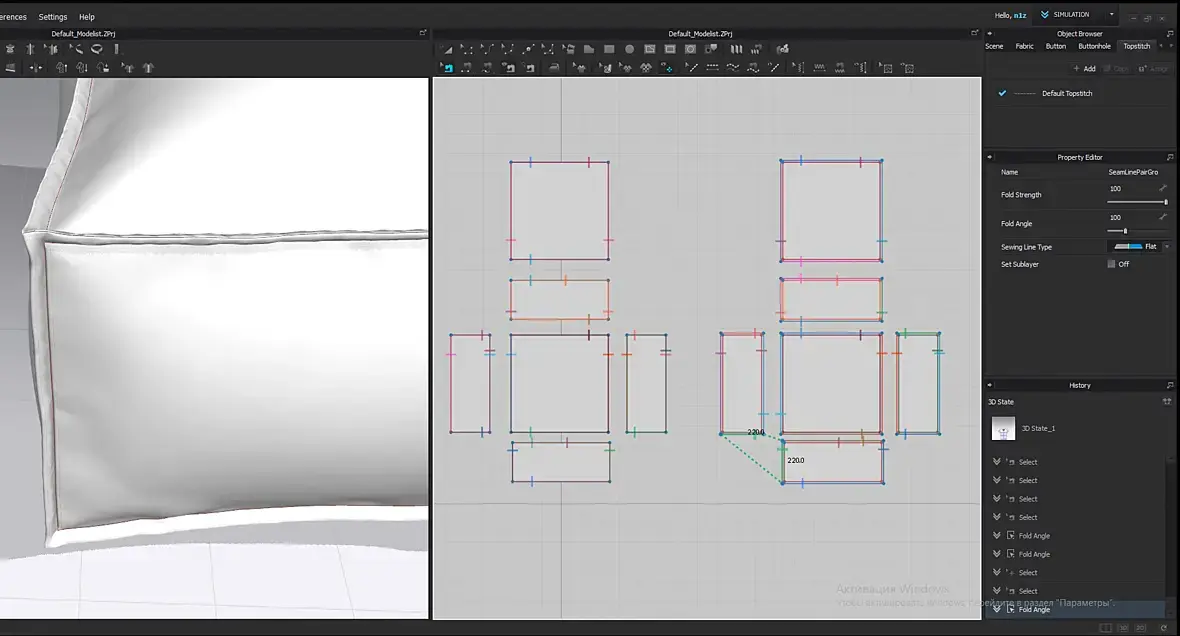Collapse the History panel arrow
The height and width of the screenshot is (636, 1180).
[990, 385]
